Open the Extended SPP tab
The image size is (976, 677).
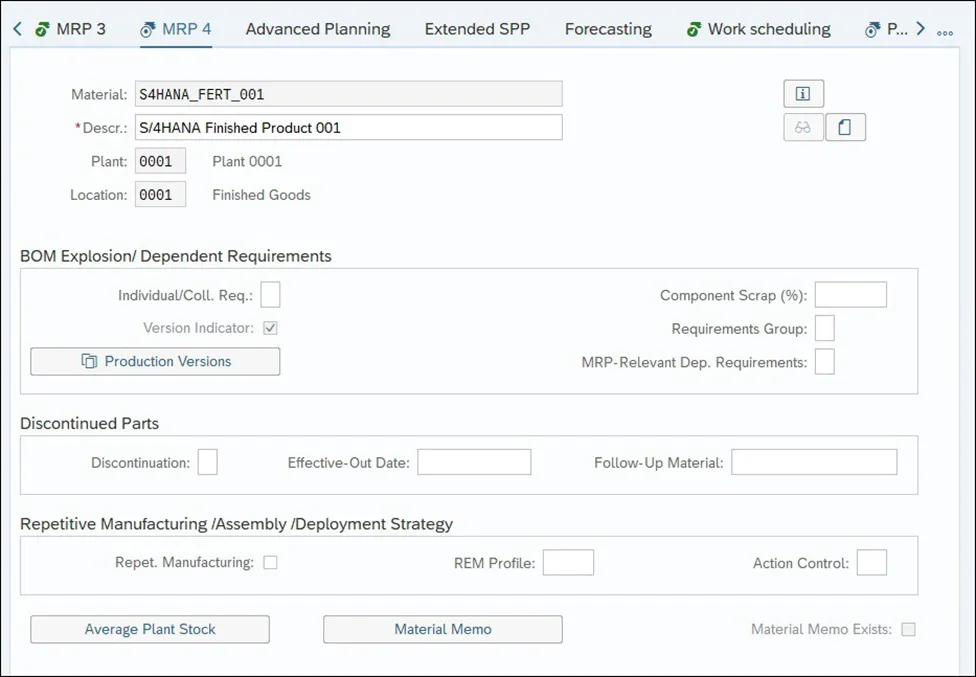click(477, 29)
